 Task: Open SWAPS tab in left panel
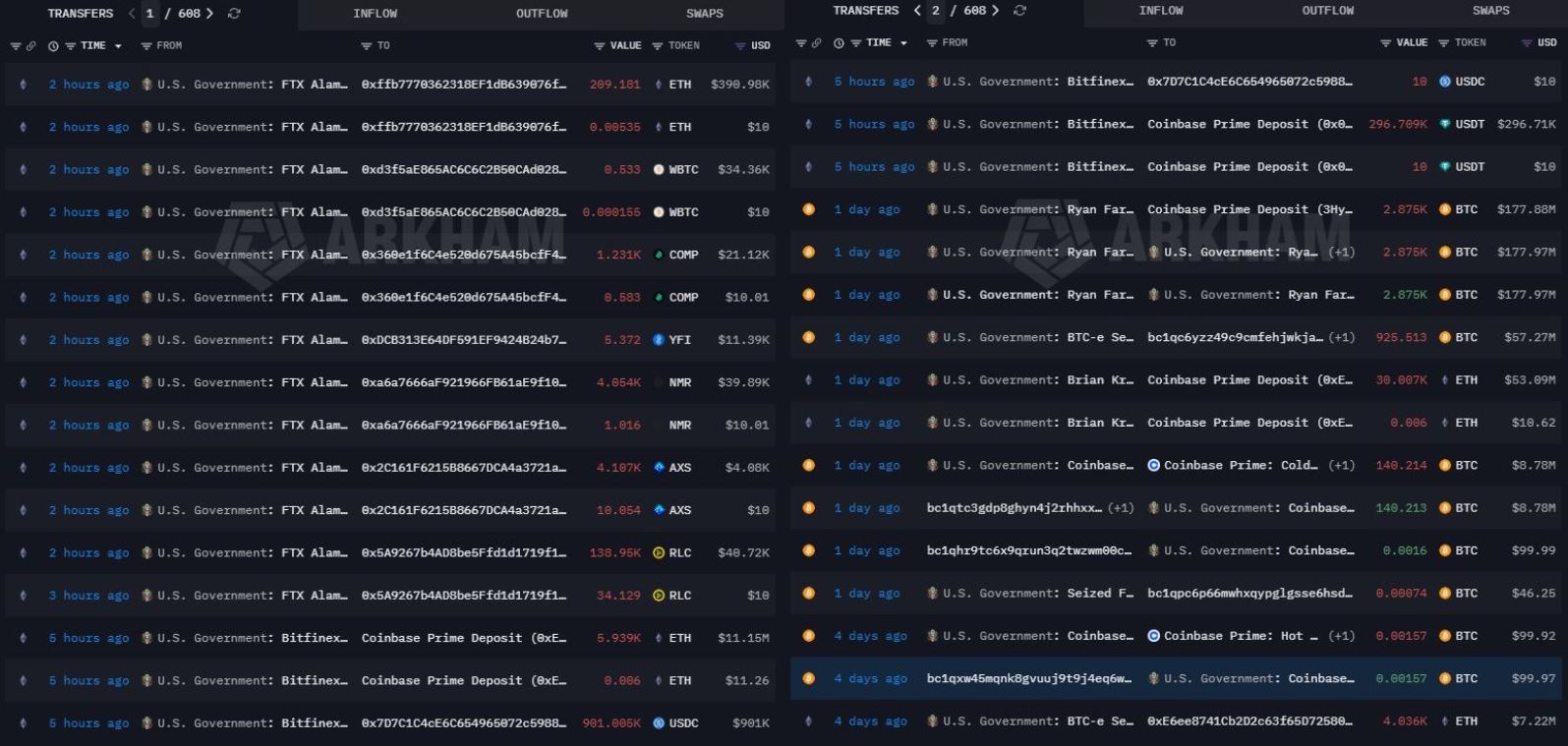(705, 14)
